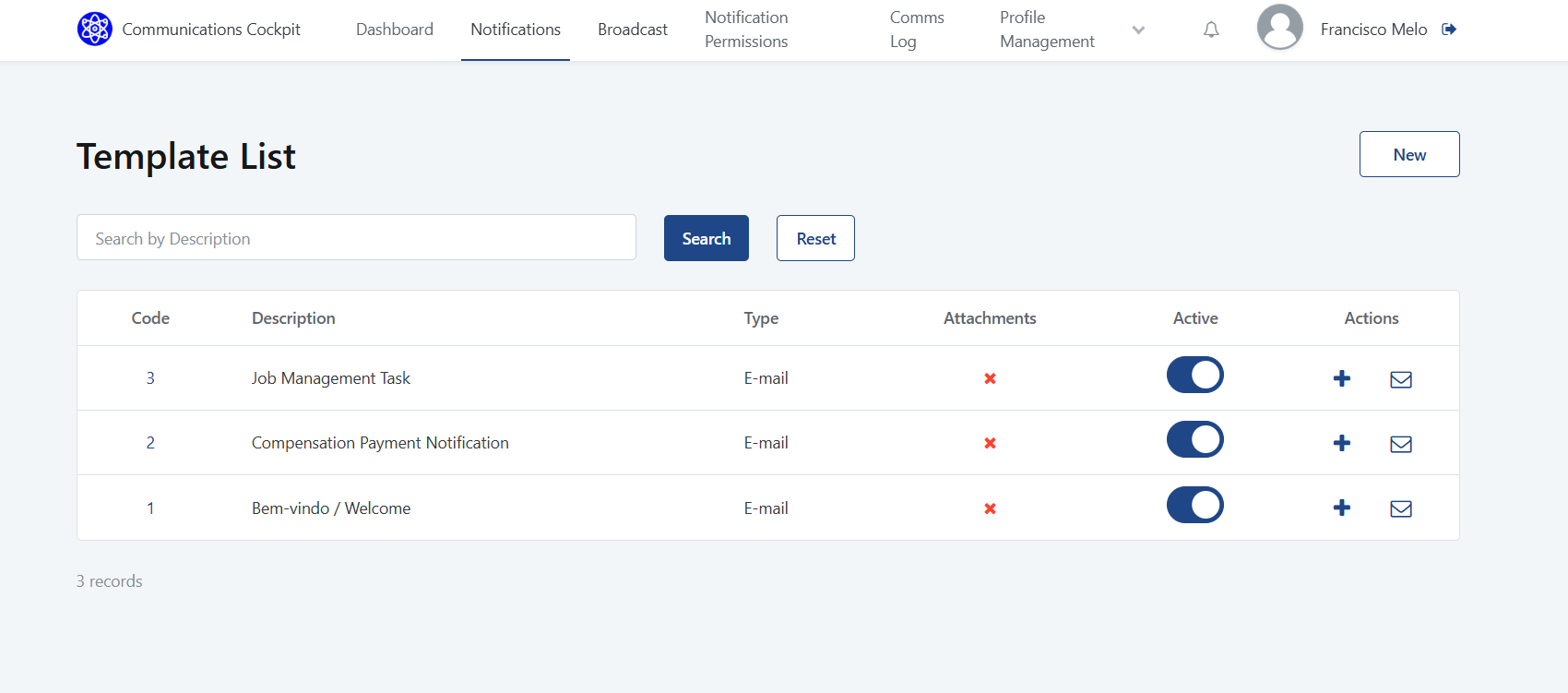1568x693 pixels.
Task: Create a new template with New button
Action: pos(1408,154)
